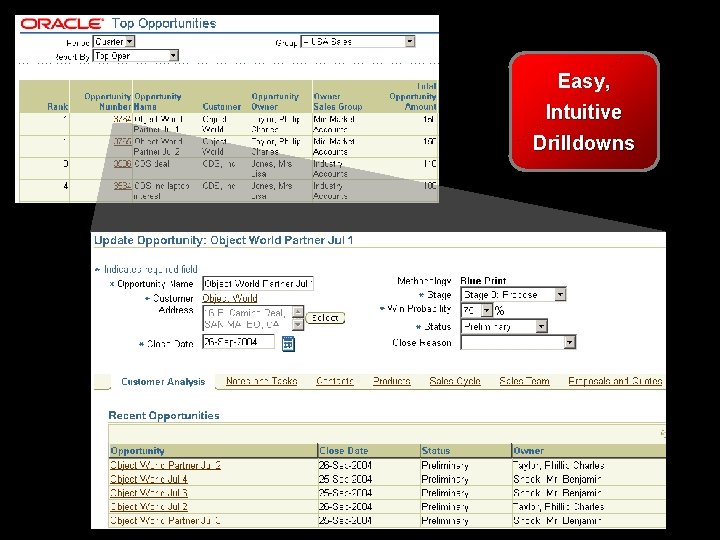Open the Win Probability percentage dropdown
720x540 pixels.
tap(476, 310)
